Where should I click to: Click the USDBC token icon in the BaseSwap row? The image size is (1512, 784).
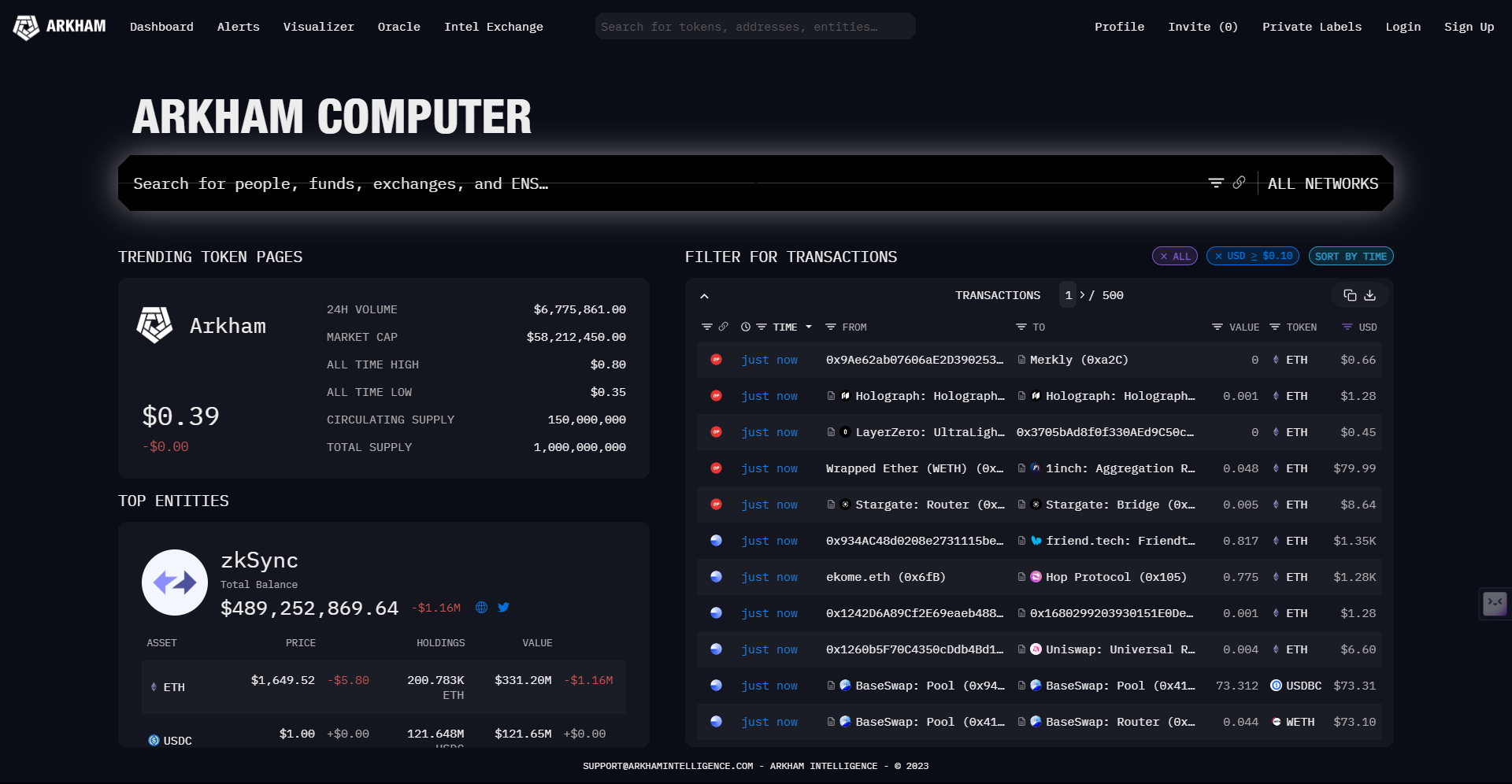pos(1276,686)
